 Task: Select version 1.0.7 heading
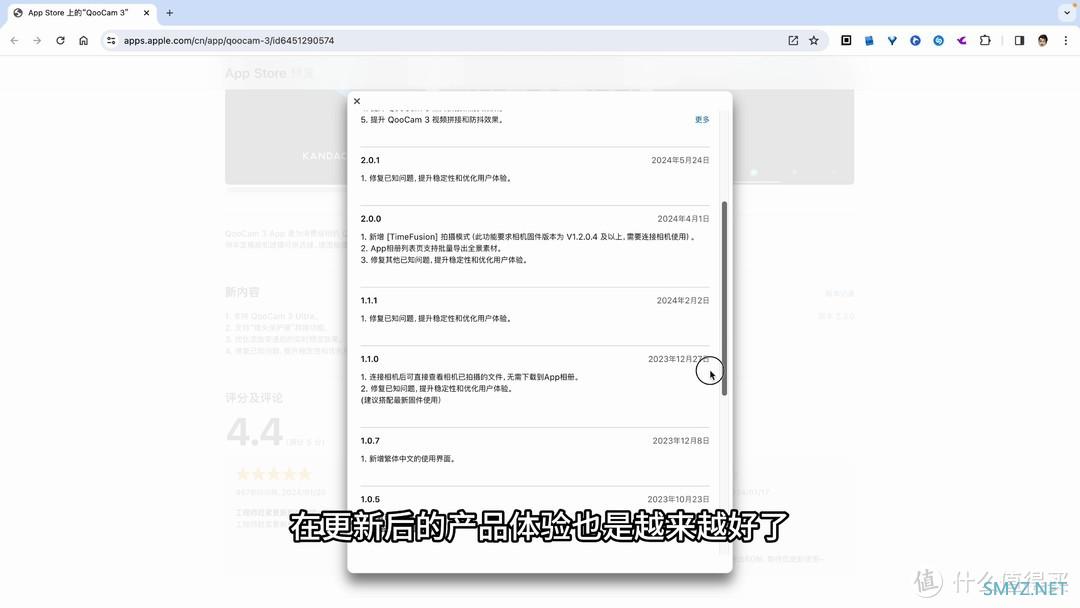click(370, 441)
